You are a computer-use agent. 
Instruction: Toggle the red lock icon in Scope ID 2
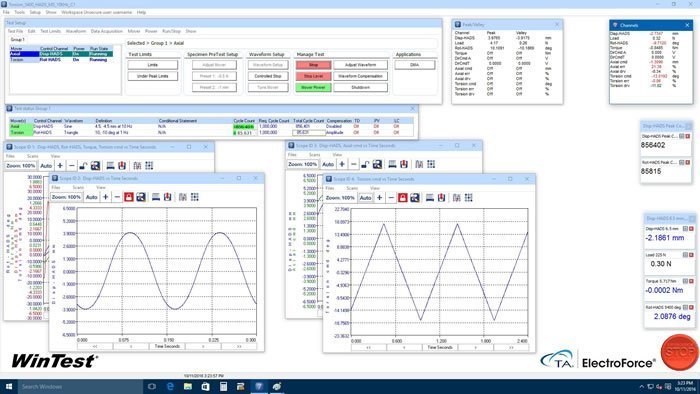coord(129,197)
